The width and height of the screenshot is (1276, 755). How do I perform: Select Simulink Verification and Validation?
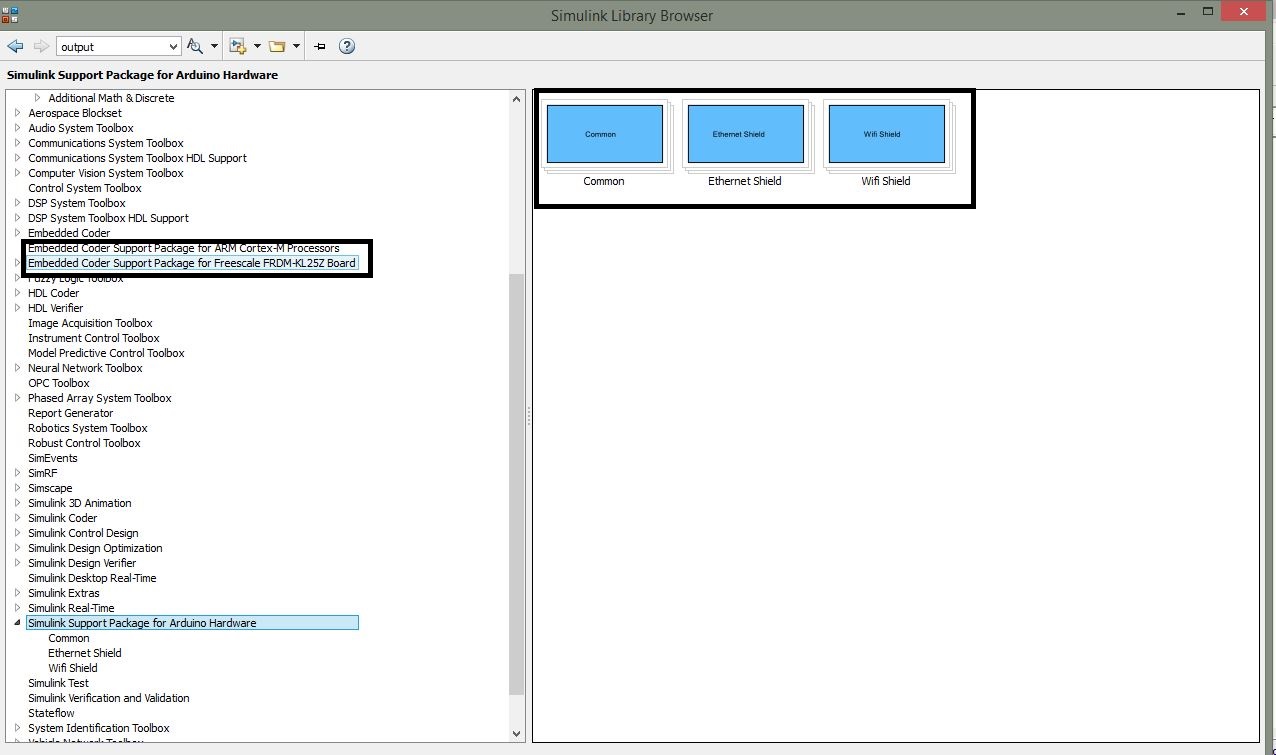coord(109,698)
